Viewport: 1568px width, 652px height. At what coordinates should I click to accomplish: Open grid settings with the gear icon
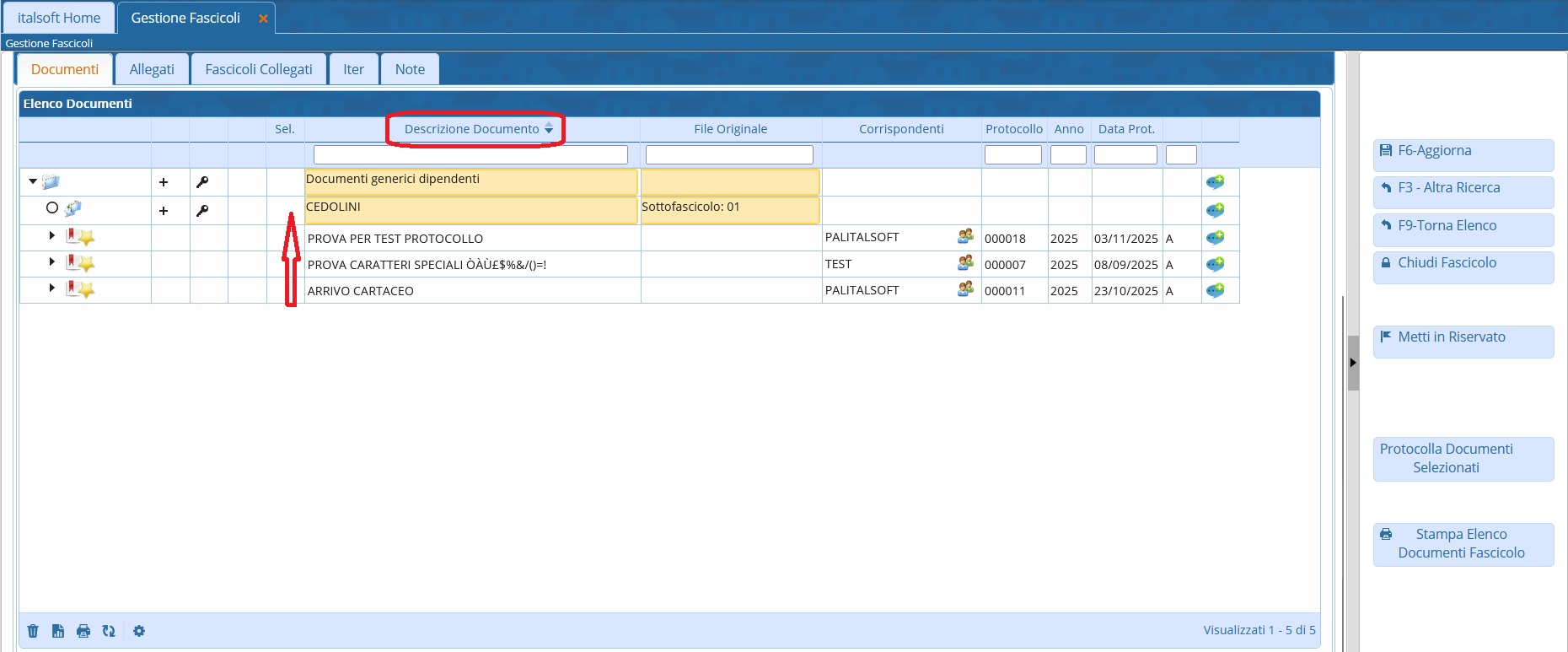pyautogui.click(x=139, y=631)
